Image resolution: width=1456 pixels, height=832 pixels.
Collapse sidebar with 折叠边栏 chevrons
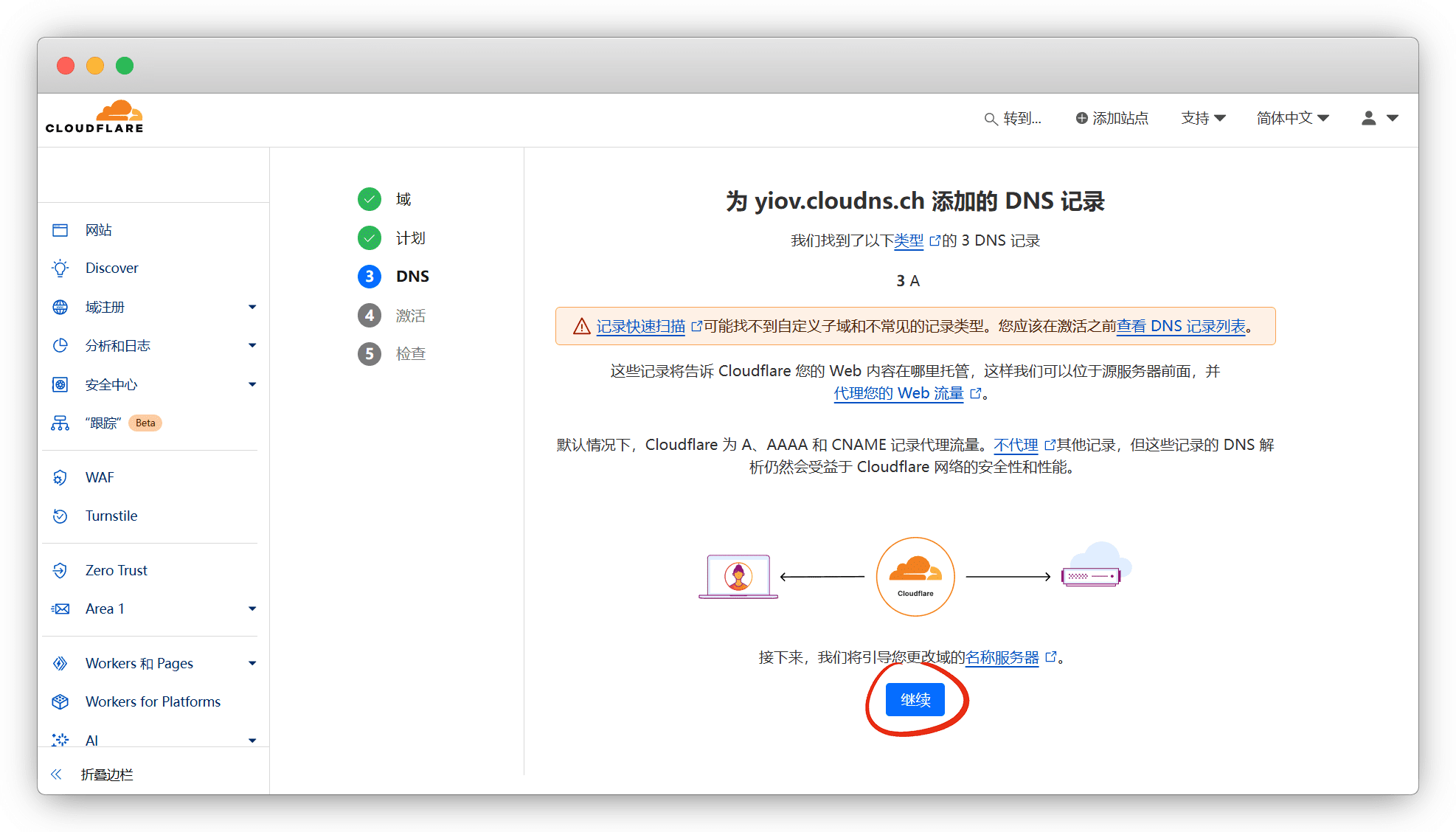[57, 774]
